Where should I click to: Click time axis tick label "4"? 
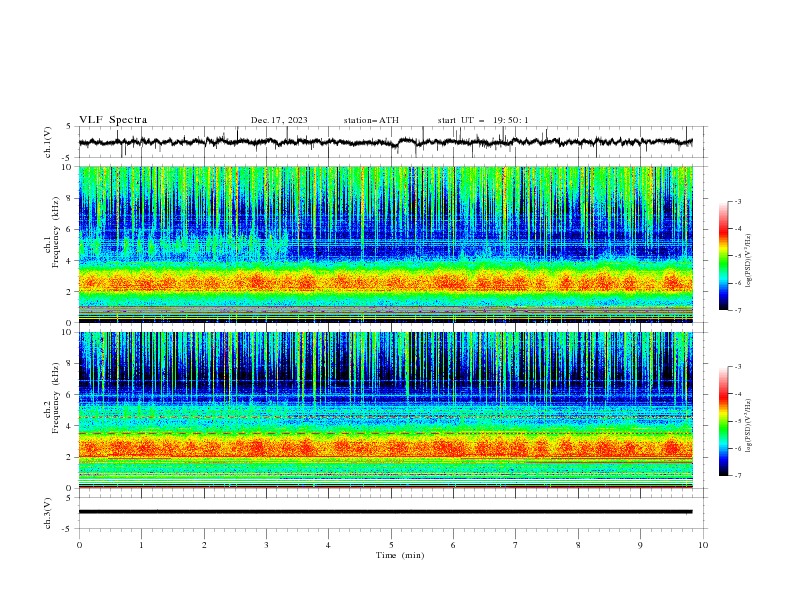point(328,545)
